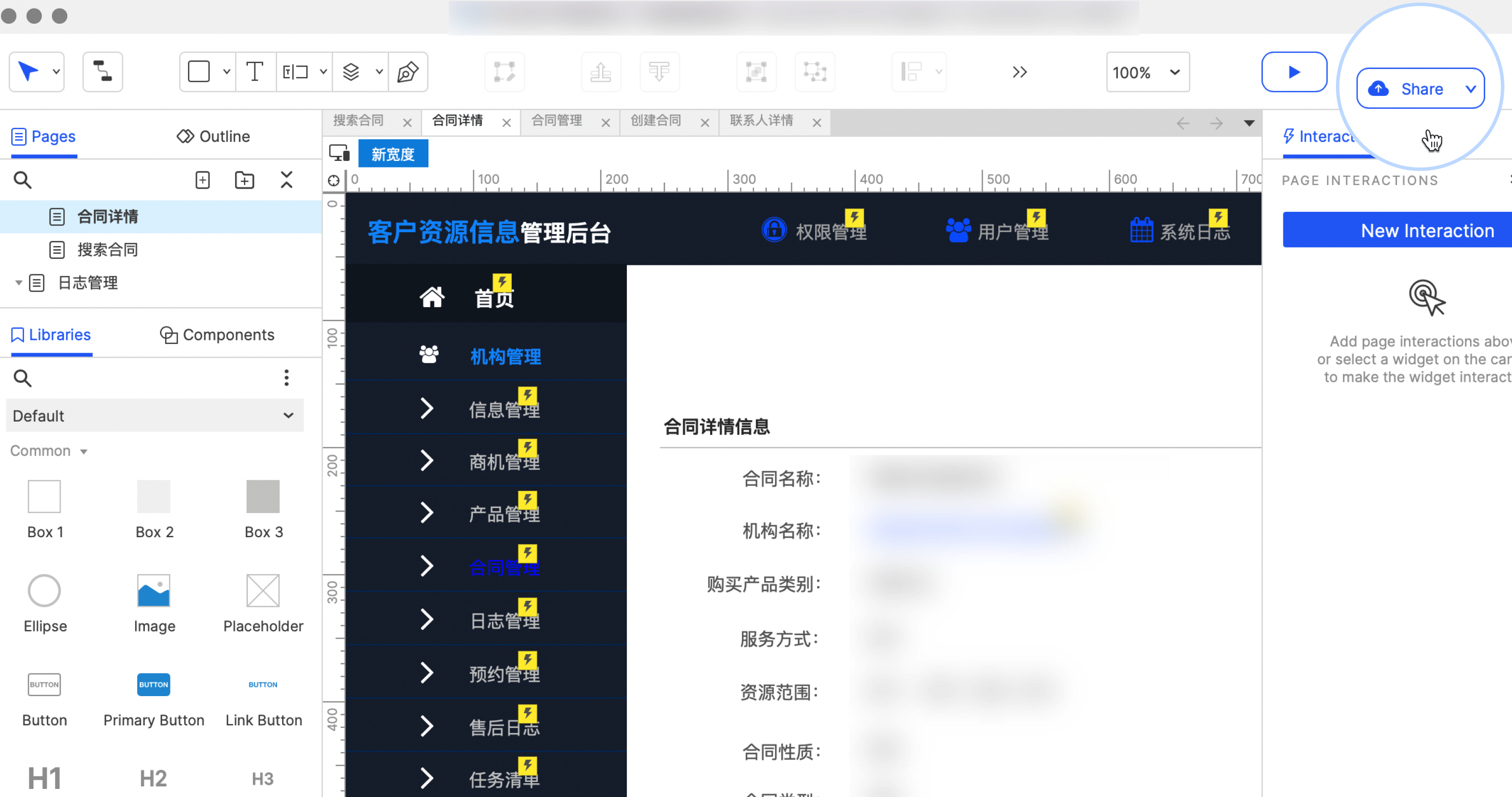Select the Primary Button widget thumbnail
This screenshot has height=797, width=1512.
pyautogui.click(x=153, y=685)
